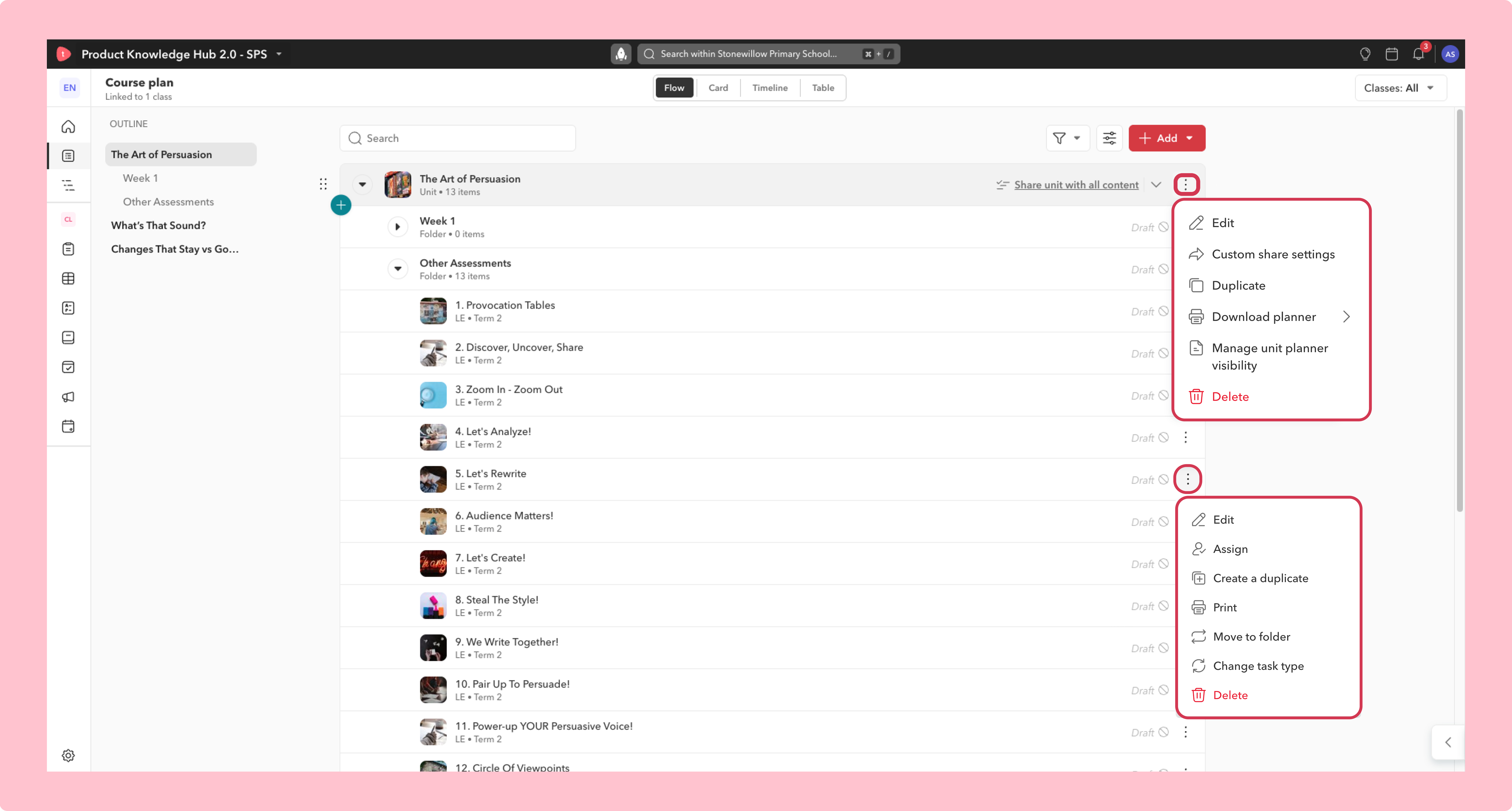This screenshot has width=1512, height=811.
Task: Toggle Draft status for 7. Let's Create!
Action: click(1150, 564)
